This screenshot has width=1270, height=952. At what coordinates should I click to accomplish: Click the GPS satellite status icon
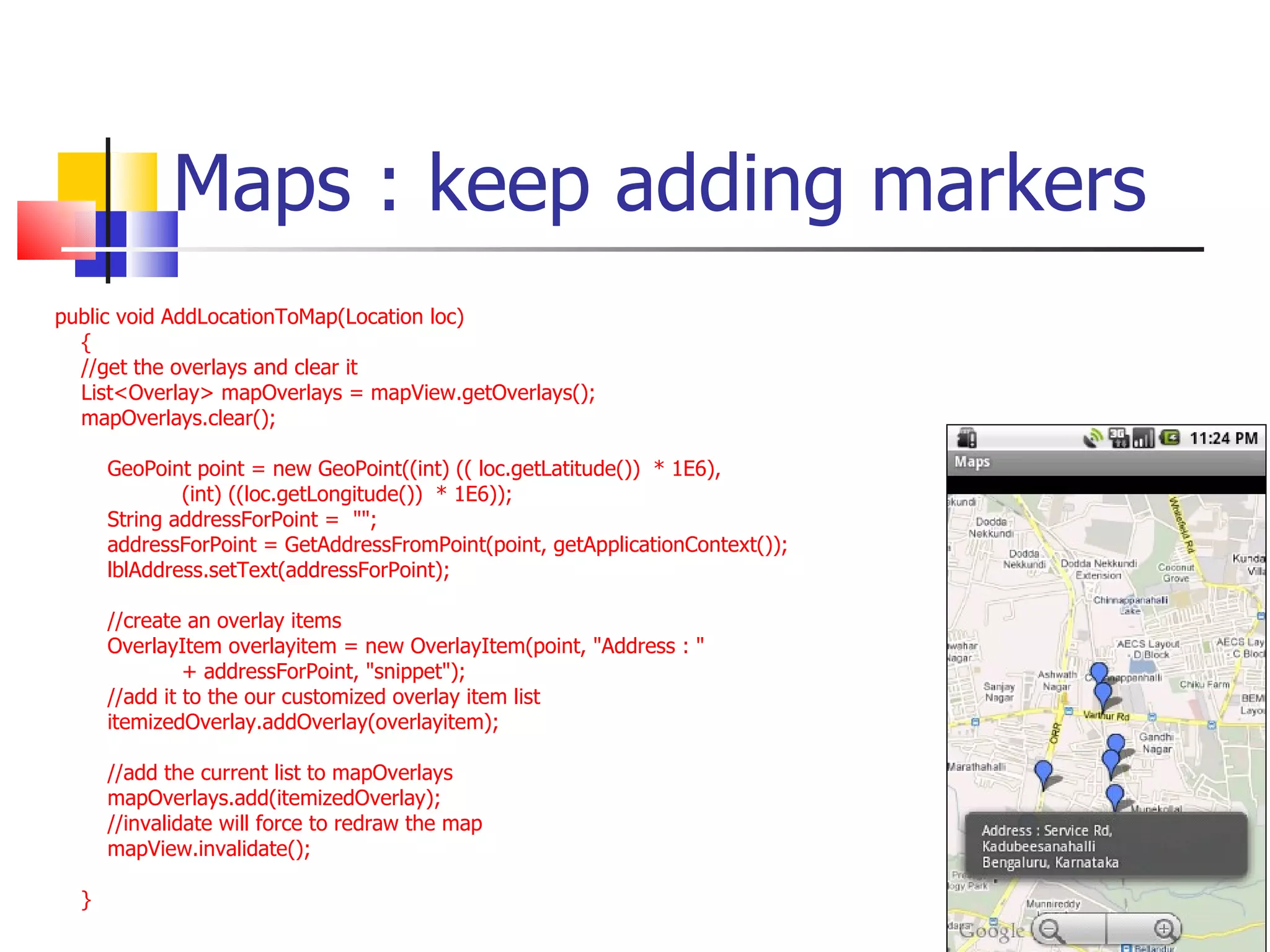pos(1093,438)
